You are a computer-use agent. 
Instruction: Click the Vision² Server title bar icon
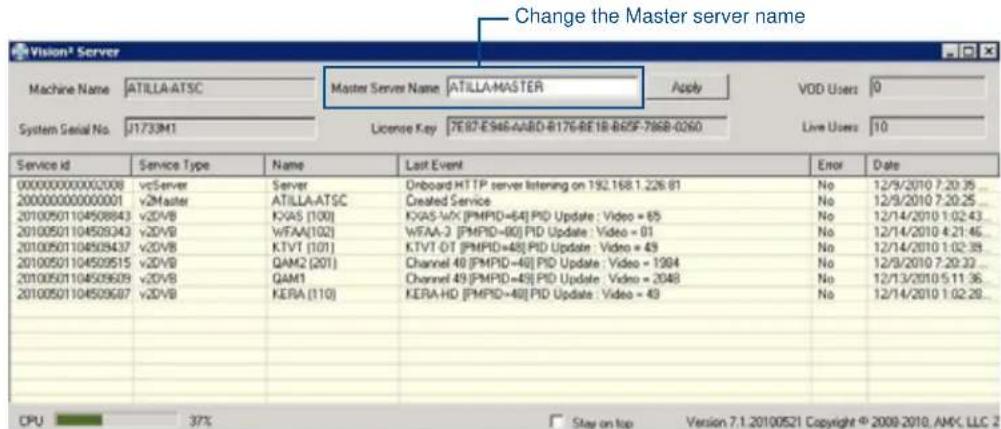point(19,52)
